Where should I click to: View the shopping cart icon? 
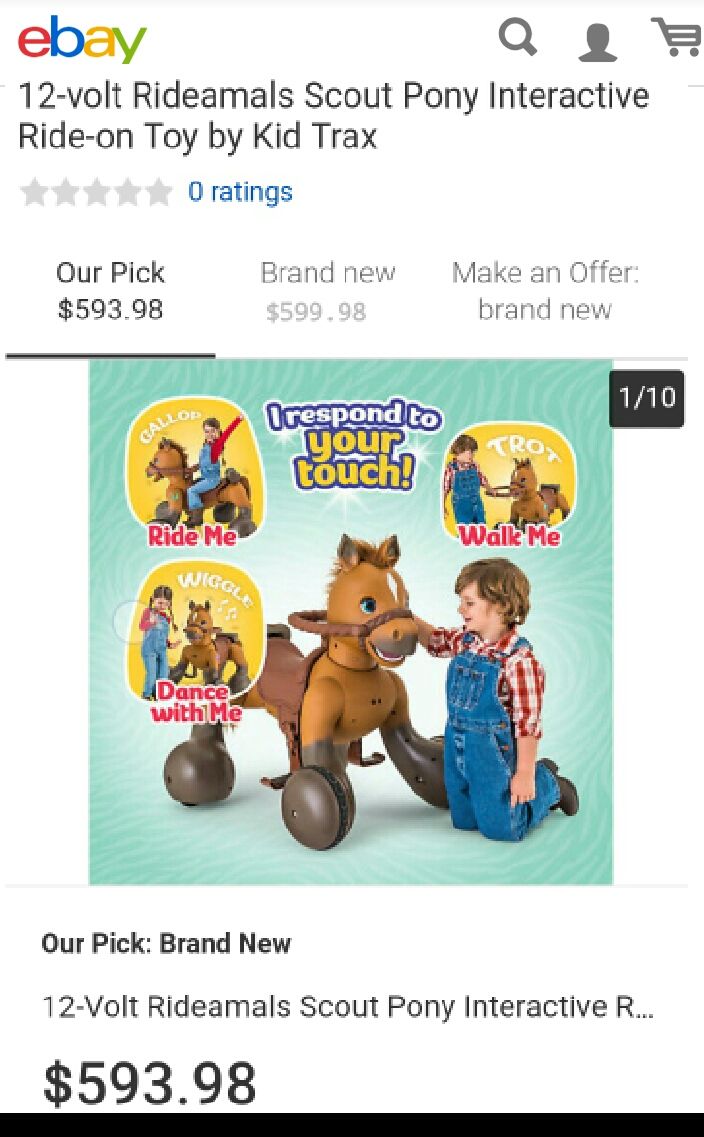pyautogui.click(x=676, y=36)
